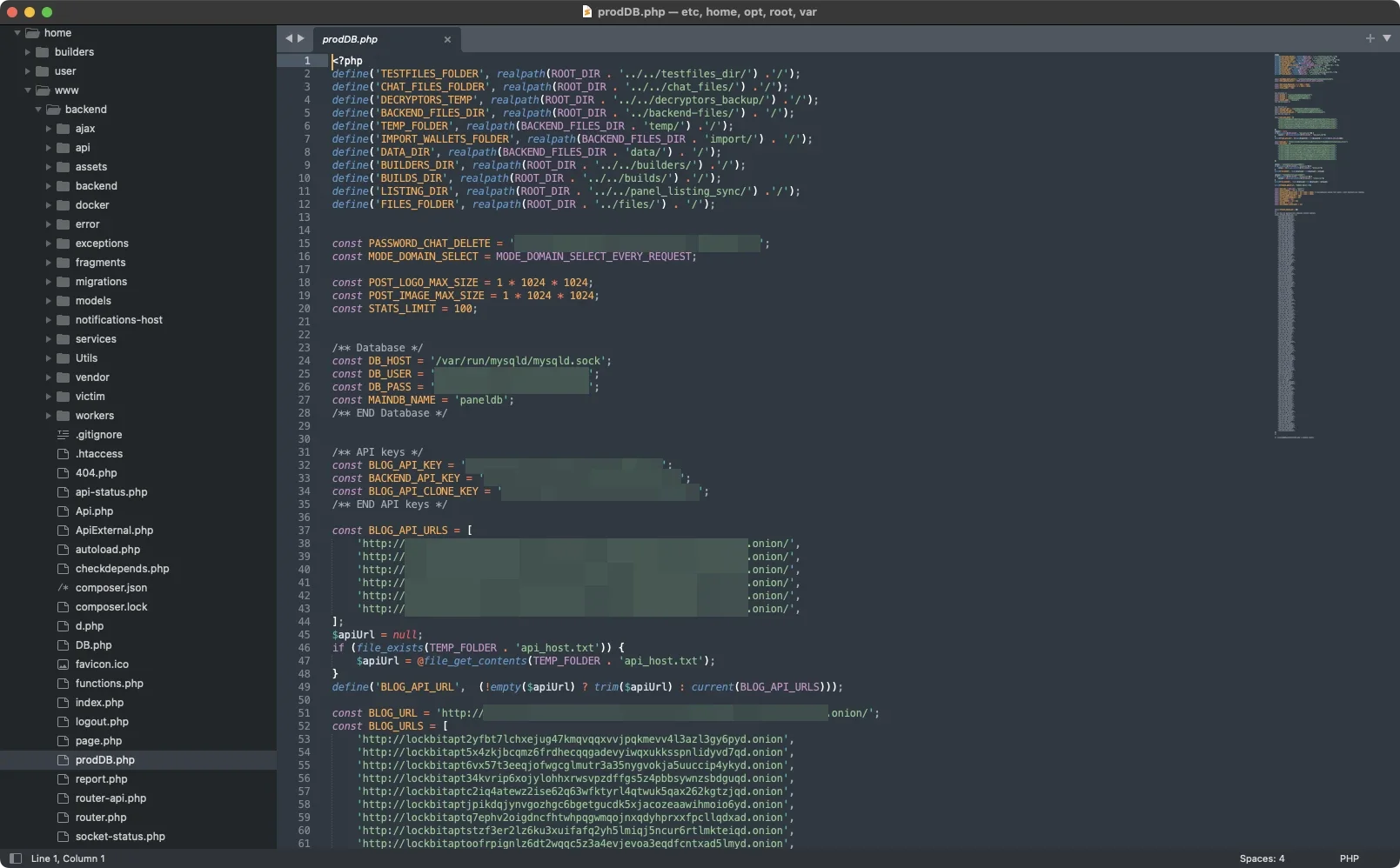Click the .gitignore file icon in sidebar

pyautogui.click(x=63, y=435)
